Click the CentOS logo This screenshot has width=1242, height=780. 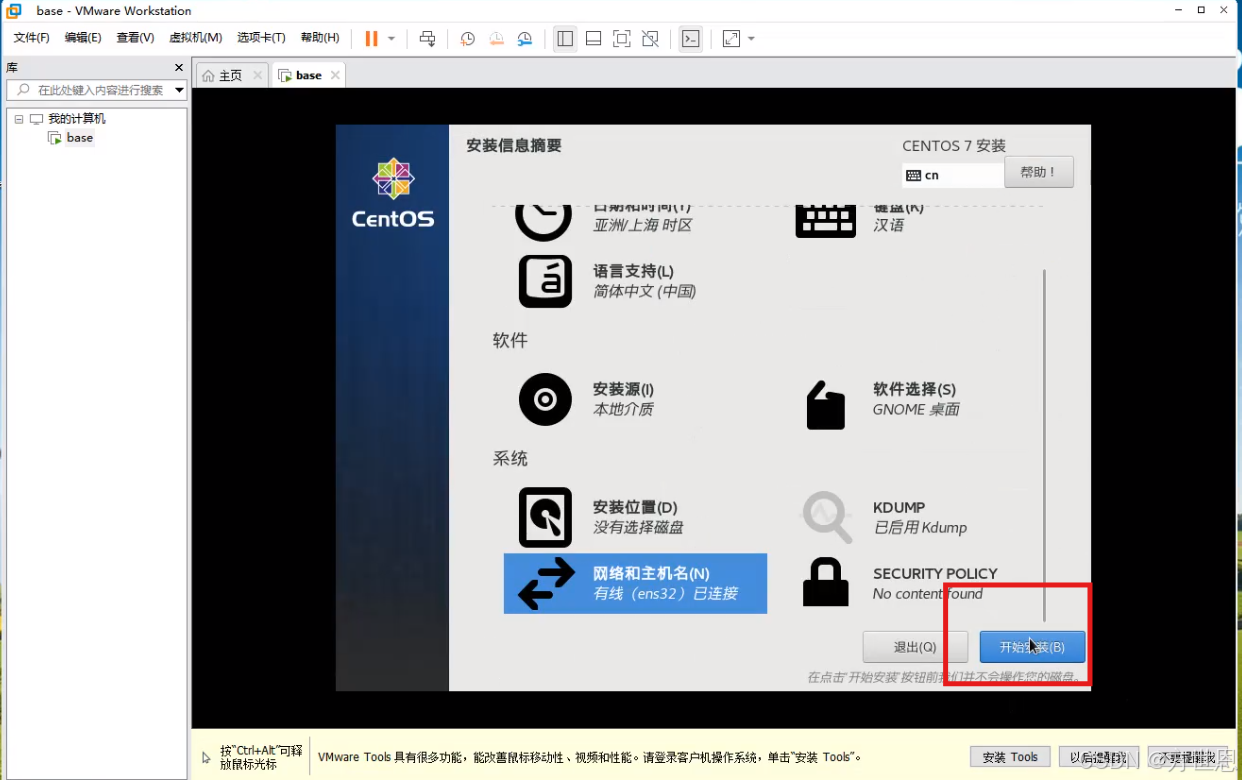pos(393,192)
